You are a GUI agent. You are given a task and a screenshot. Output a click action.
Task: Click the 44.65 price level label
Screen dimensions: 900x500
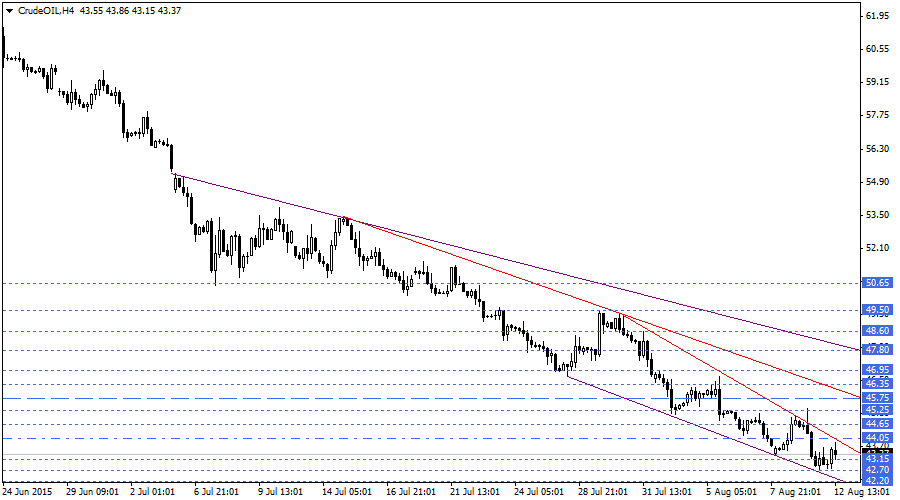click(x=877, y=424)
